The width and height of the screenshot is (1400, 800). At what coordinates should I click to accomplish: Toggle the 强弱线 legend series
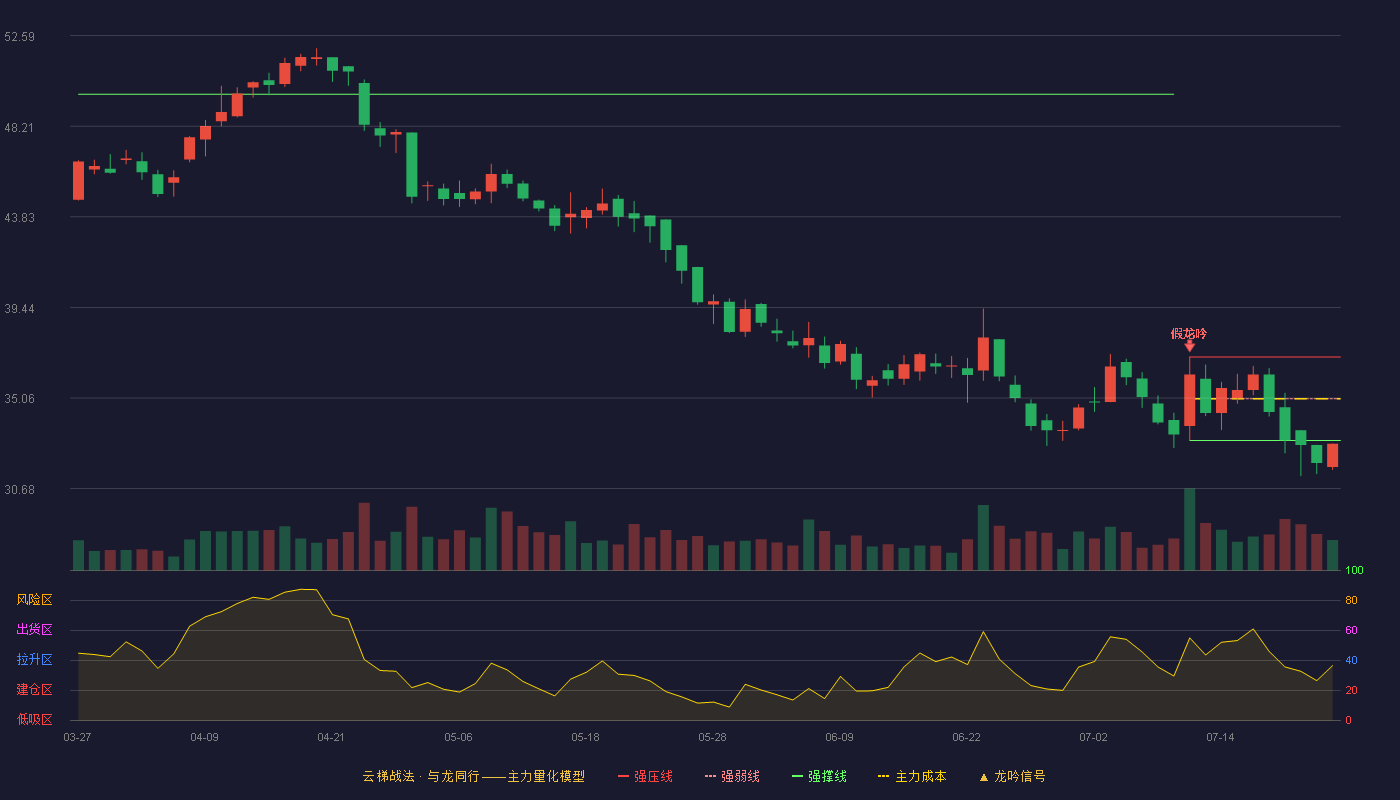(x=732, y=776)
